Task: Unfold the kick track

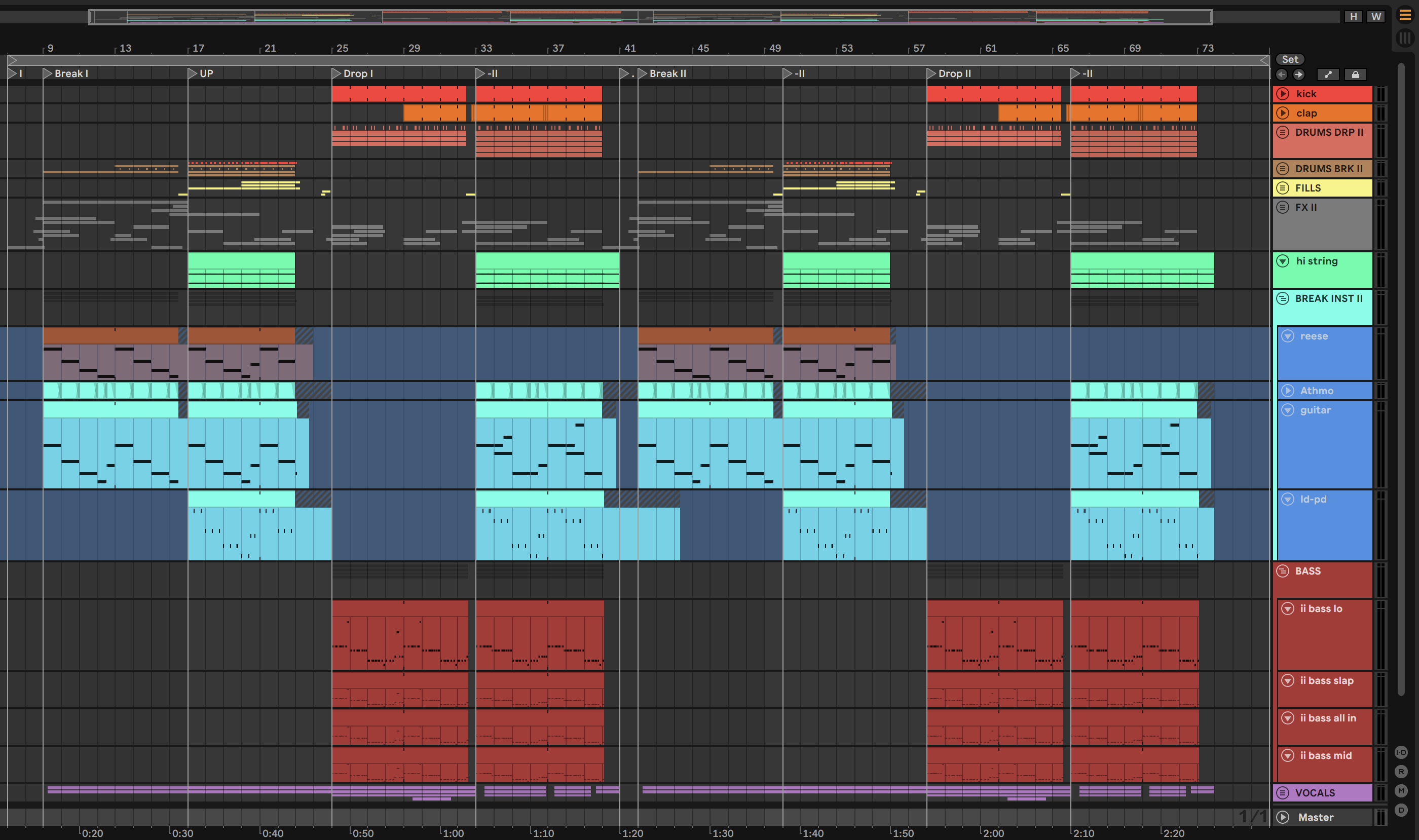Action: point(1283,94)
